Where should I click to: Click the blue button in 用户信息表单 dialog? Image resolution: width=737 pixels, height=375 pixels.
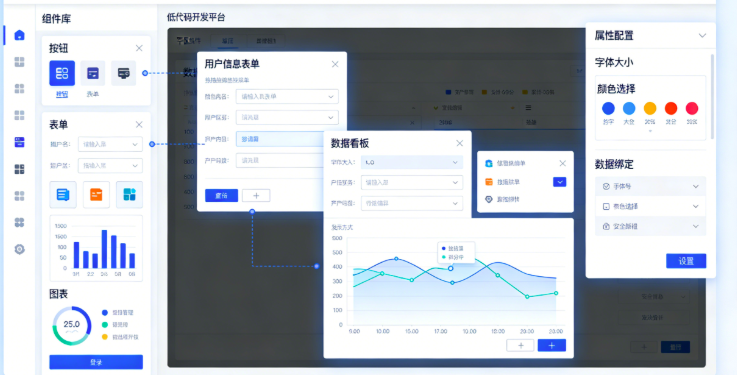pyautogui.click(x=221, y=195)
